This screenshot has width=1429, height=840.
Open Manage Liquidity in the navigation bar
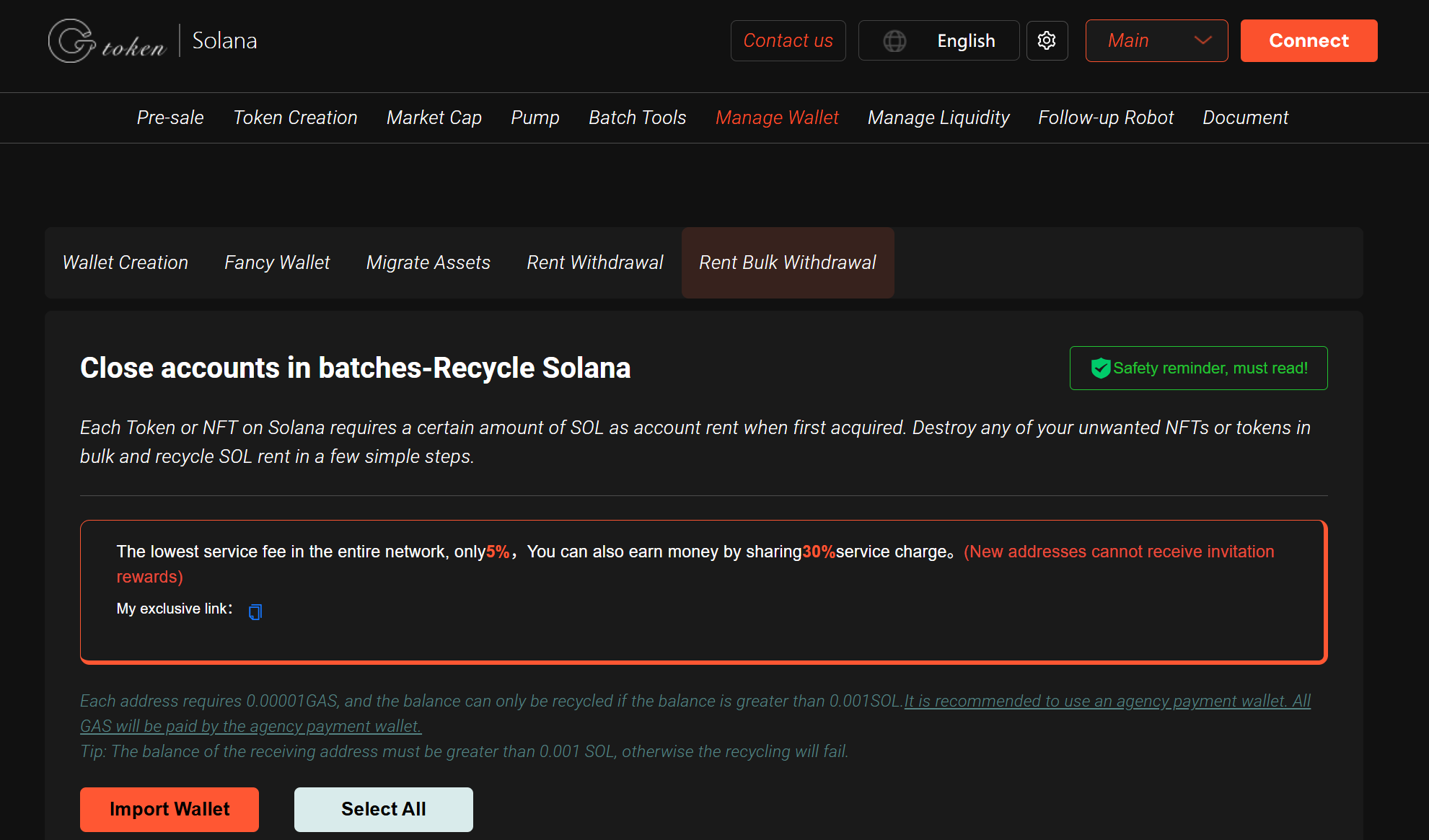938,118
